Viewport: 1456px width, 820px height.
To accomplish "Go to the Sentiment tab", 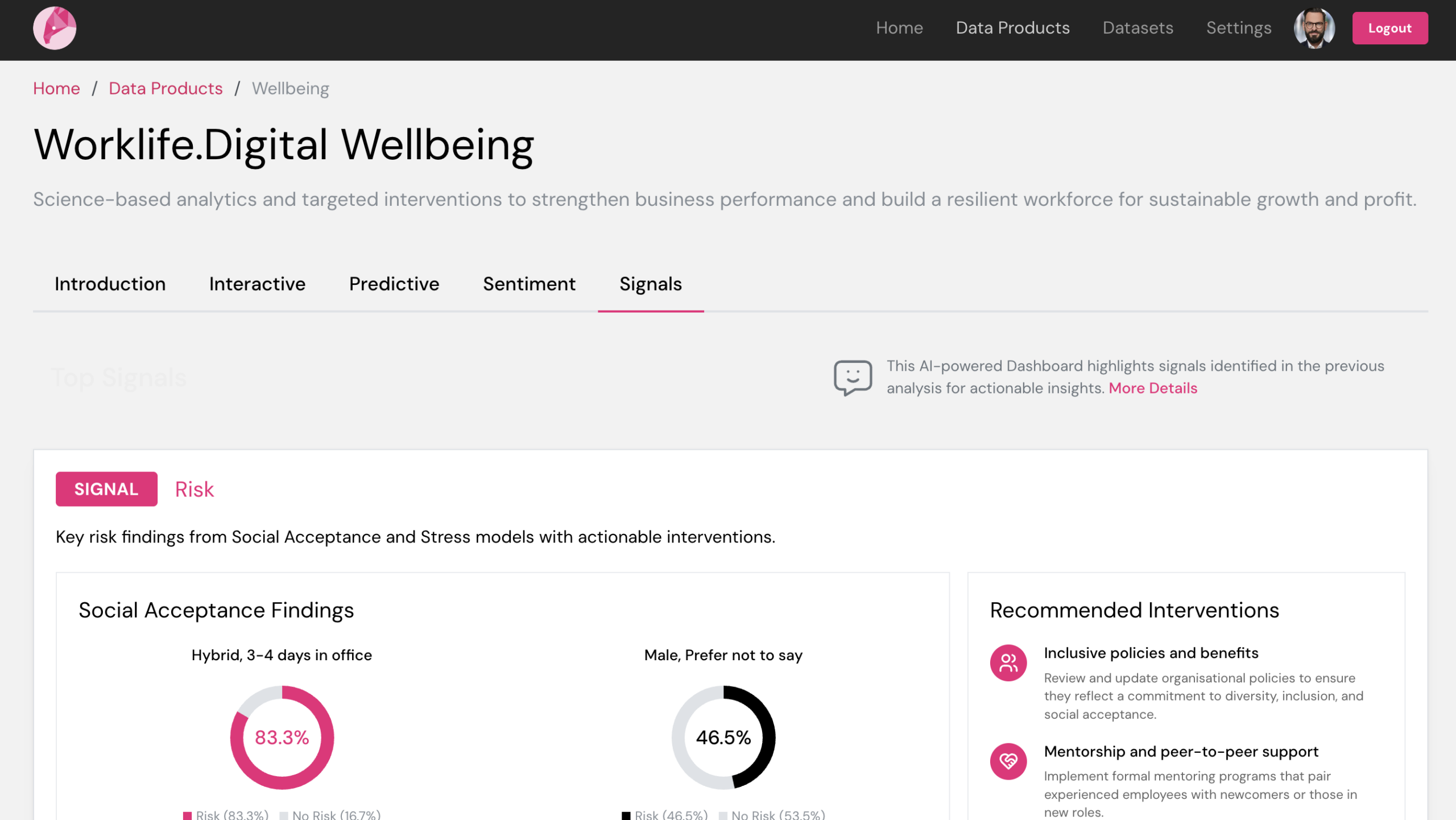I will (529, 284).
